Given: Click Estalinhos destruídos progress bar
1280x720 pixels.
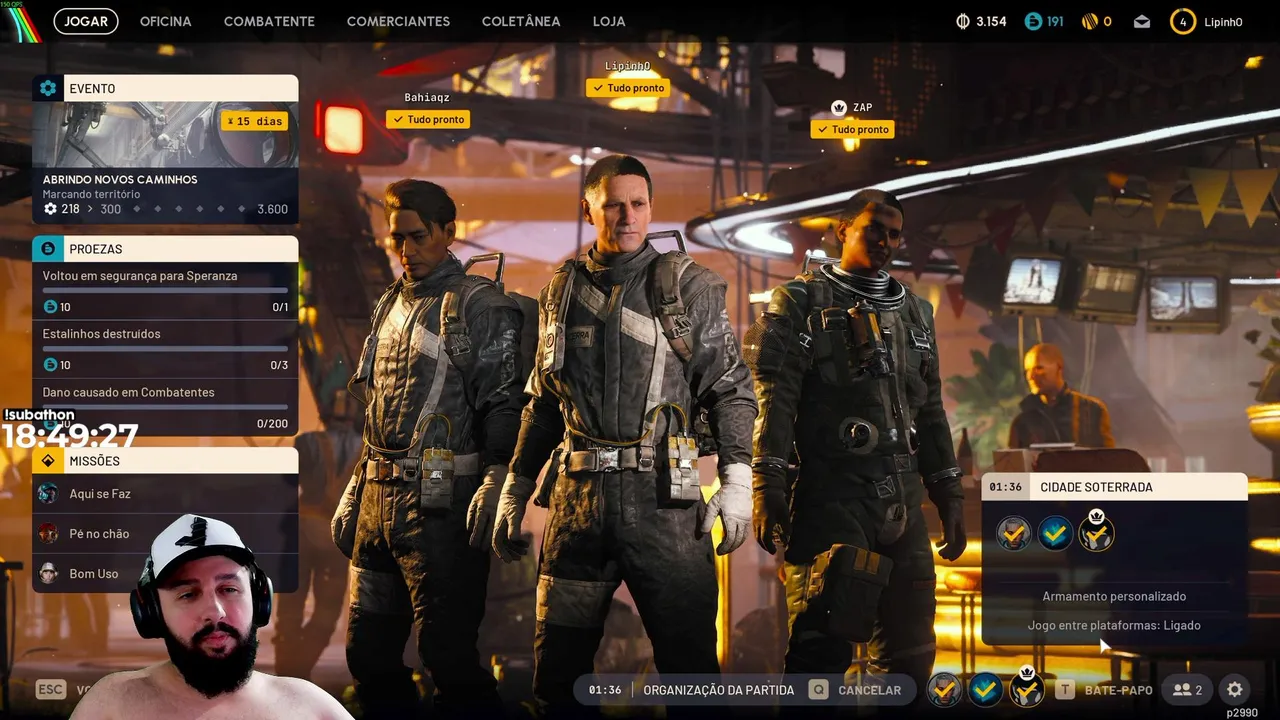Looking at the screenshot, I should coord(165,349).
